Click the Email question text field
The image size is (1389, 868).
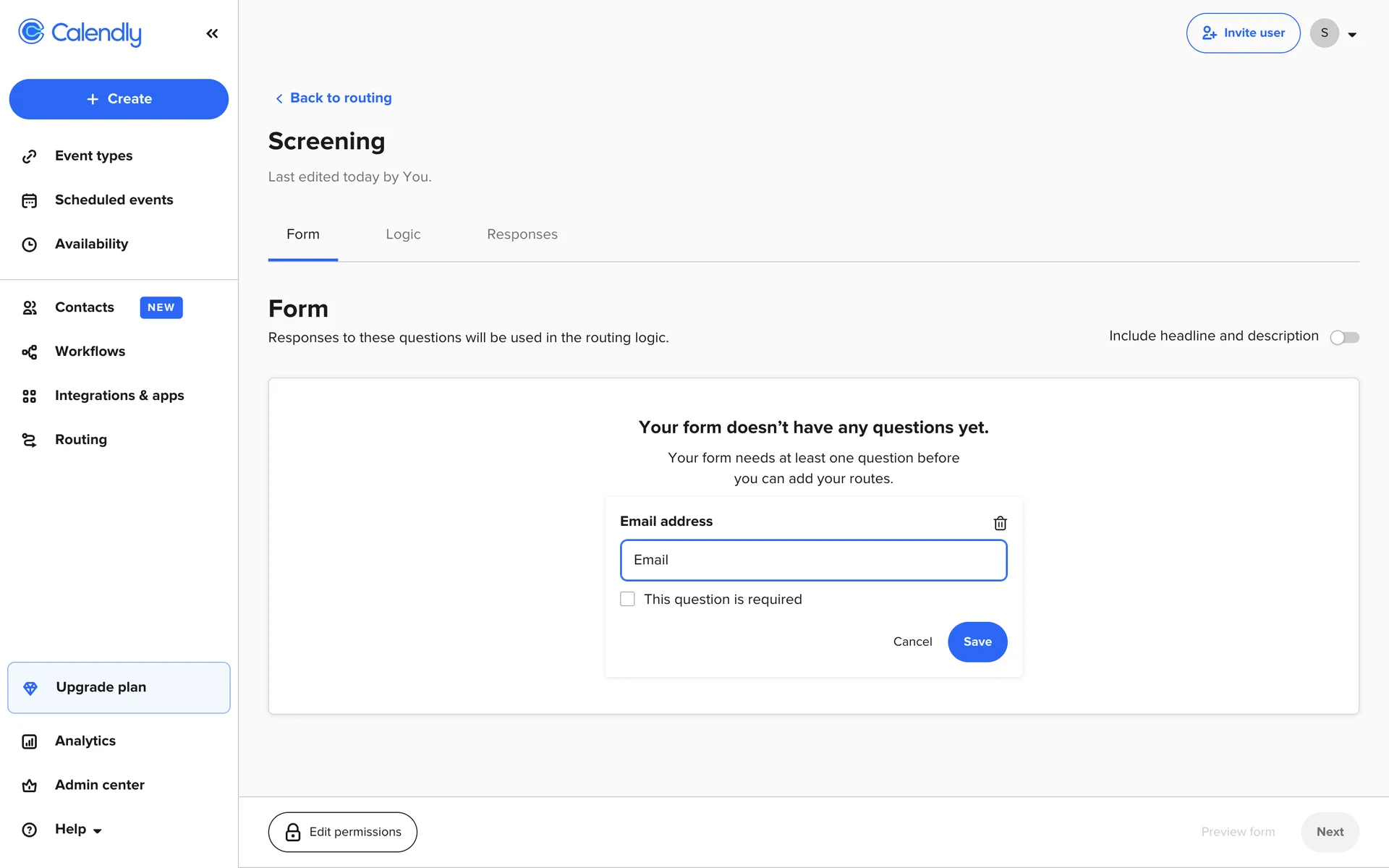pyautogui.click(x=813, y=560)
